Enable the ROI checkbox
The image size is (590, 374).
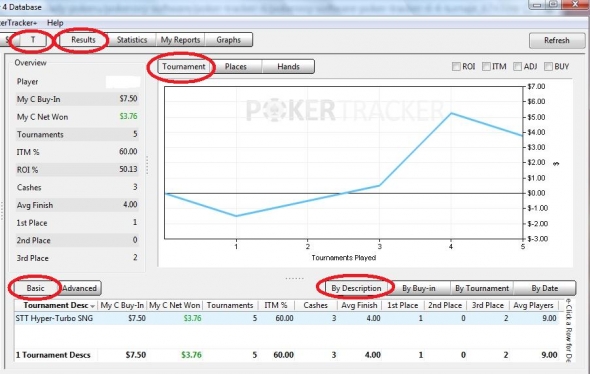coord(456,67)
